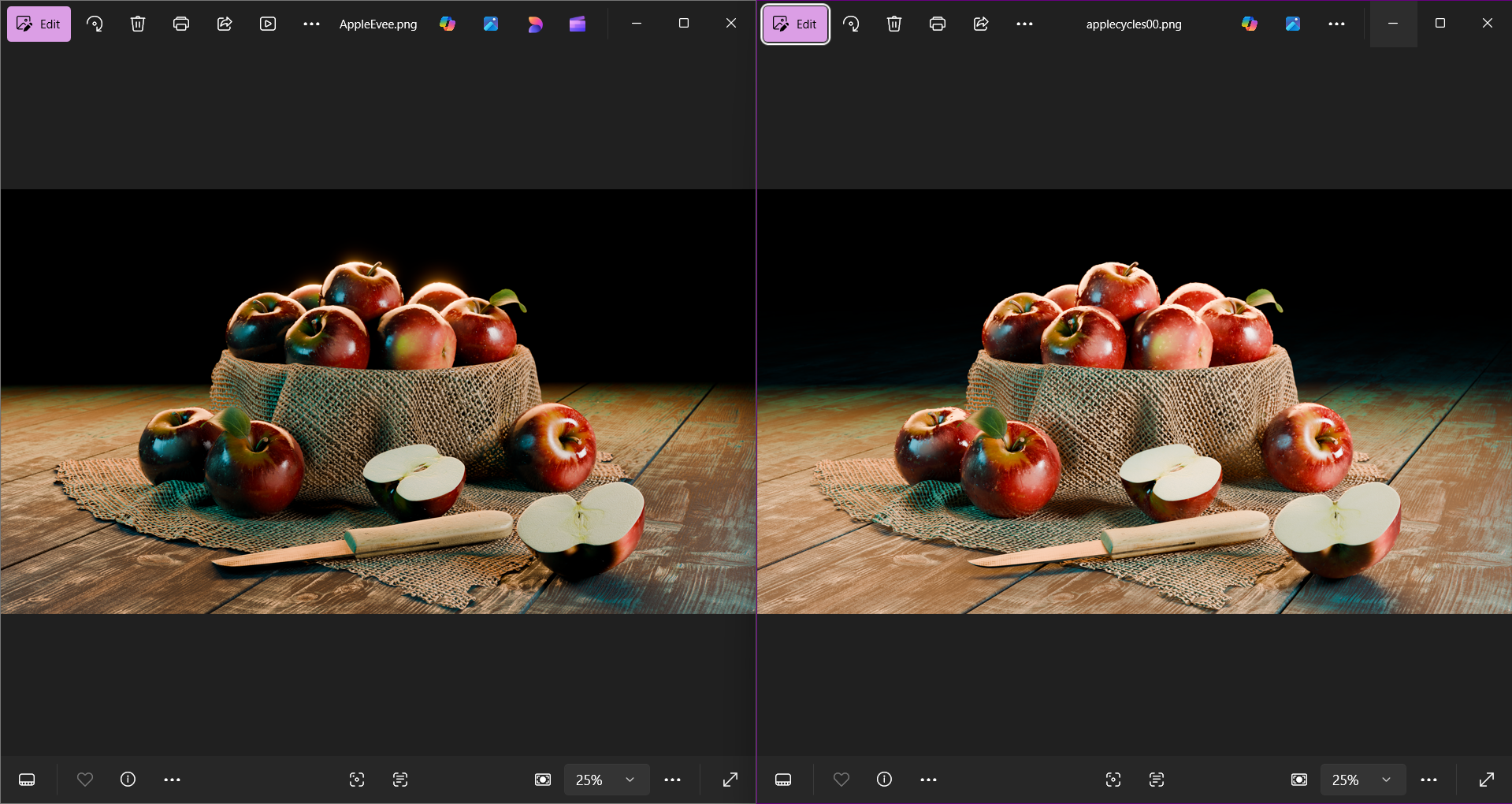This screenshot has width=1512, height=804.
Task: Favorite the AppleEvee.png image with heart
Action: 85,780
